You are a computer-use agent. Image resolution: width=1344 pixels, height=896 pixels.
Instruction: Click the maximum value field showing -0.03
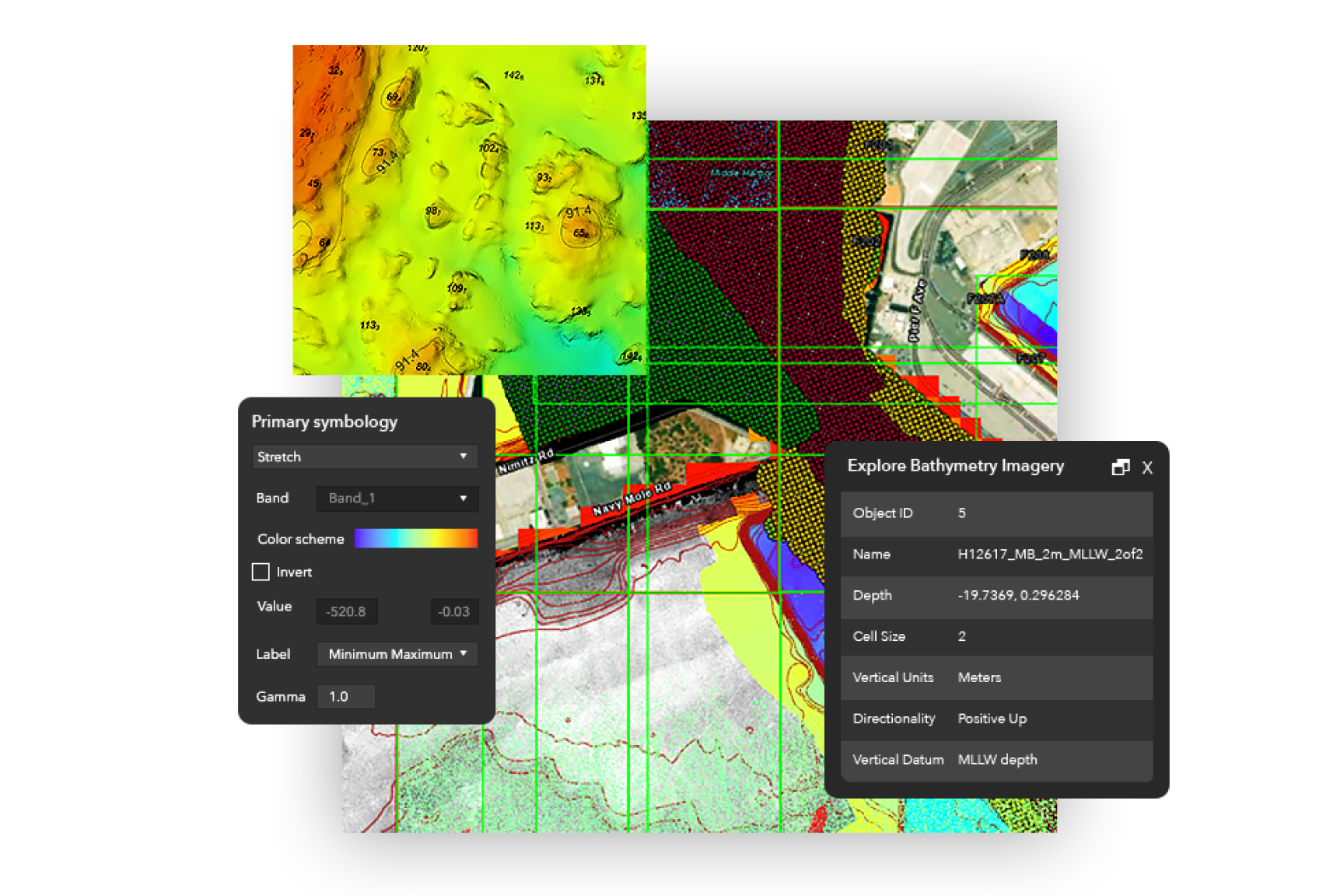tap(454, 611)
